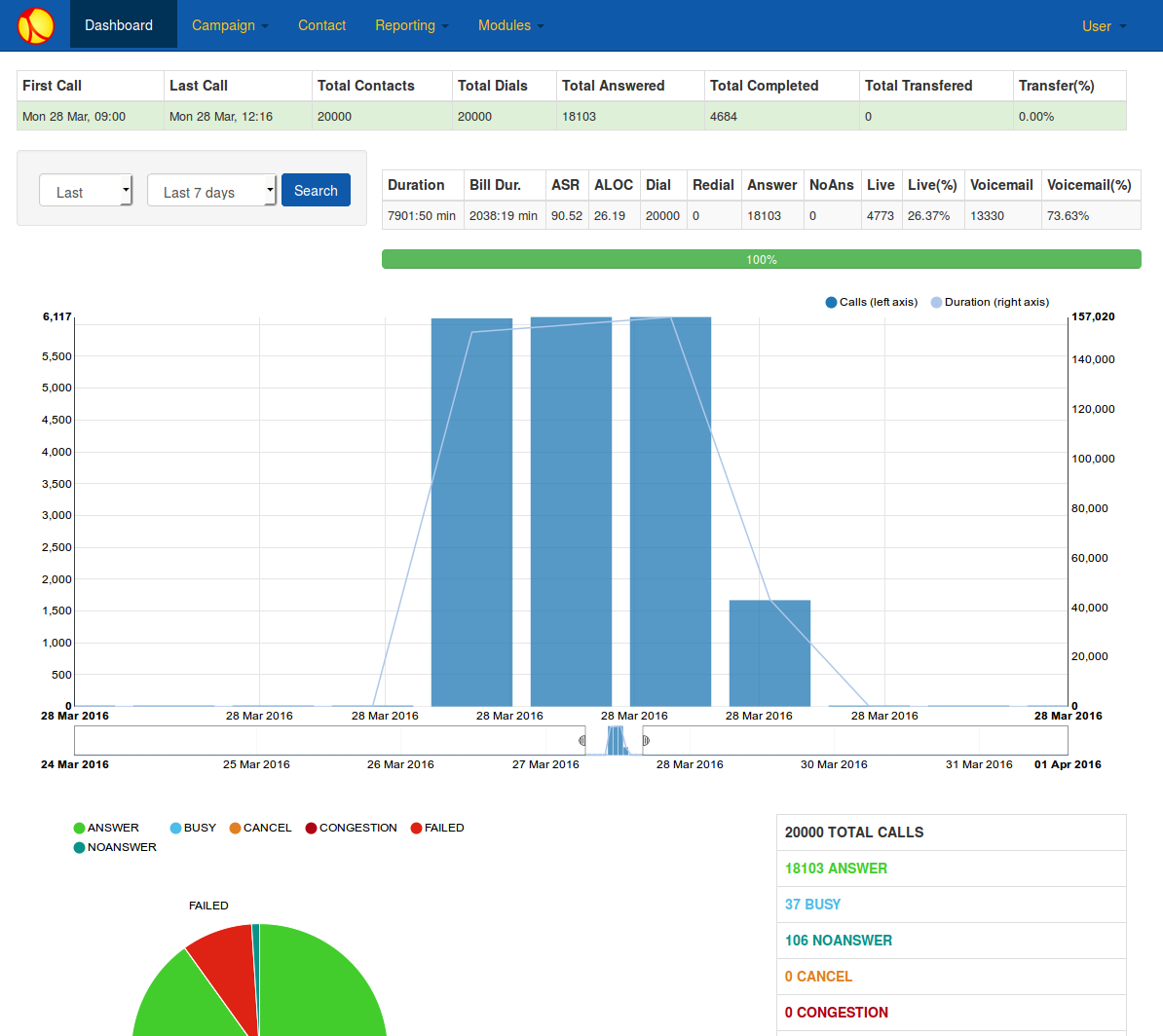
Task: Click the Redial column header
Action: pos(714,185)
